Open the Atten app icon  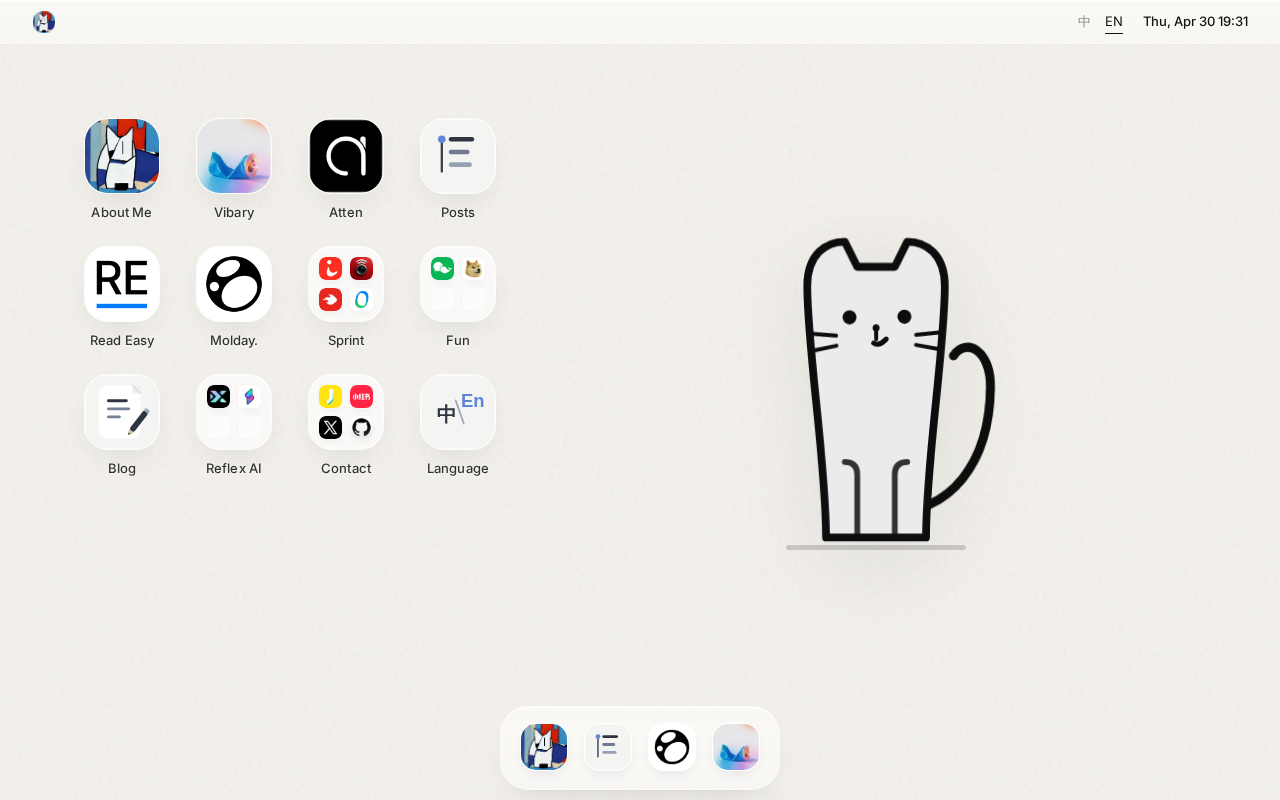coord(346,156)
